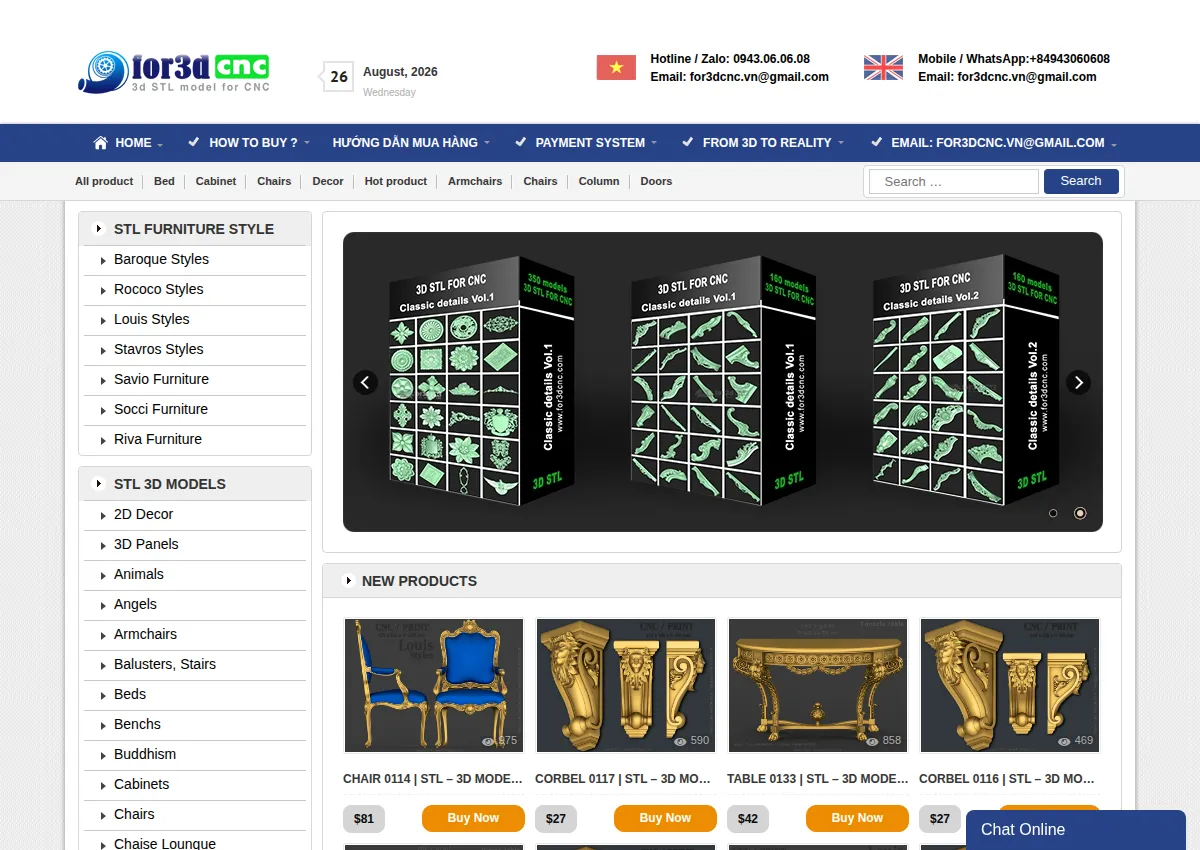The image size is (1200, 850).
Task: Open TABLE 0133 product thumbnail
Action: coord(817,685)
